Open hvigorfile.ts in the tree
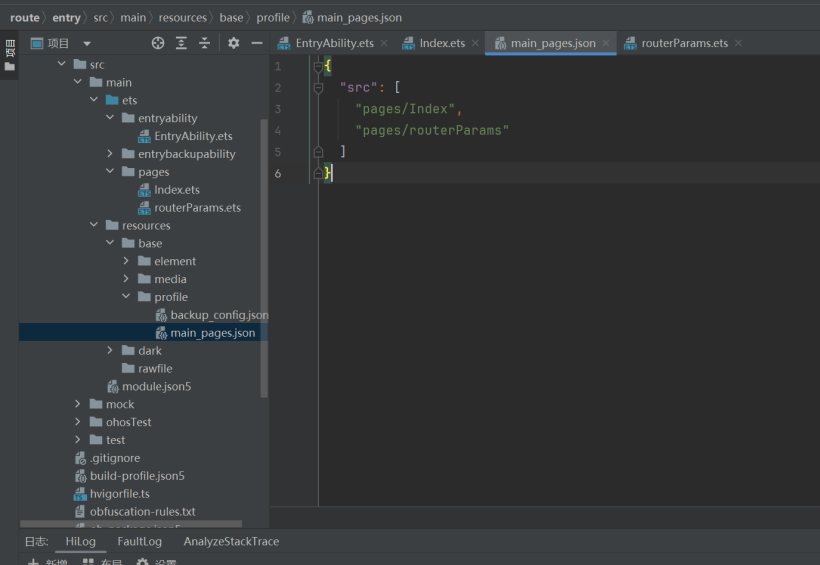This screenshot has width=820, height=565. (112, 493)
